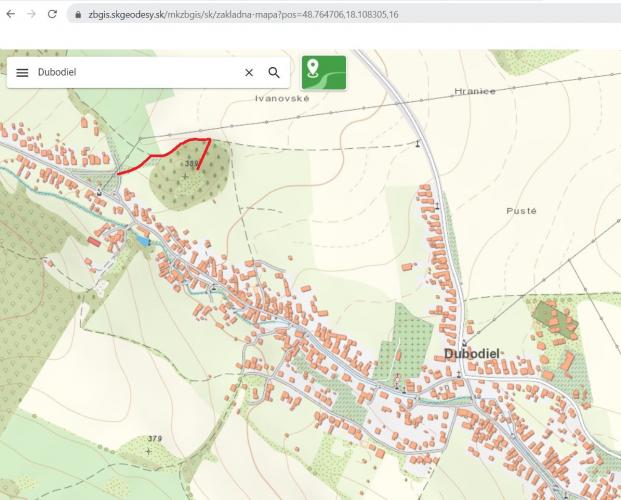
Task: Select the URL in the address bar
Action: [x=243, y=15]
